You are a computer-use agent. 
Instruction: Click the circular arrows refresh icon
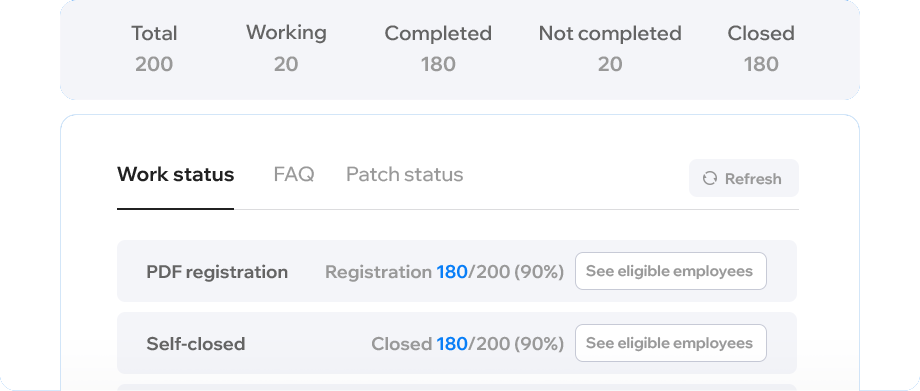710,178
